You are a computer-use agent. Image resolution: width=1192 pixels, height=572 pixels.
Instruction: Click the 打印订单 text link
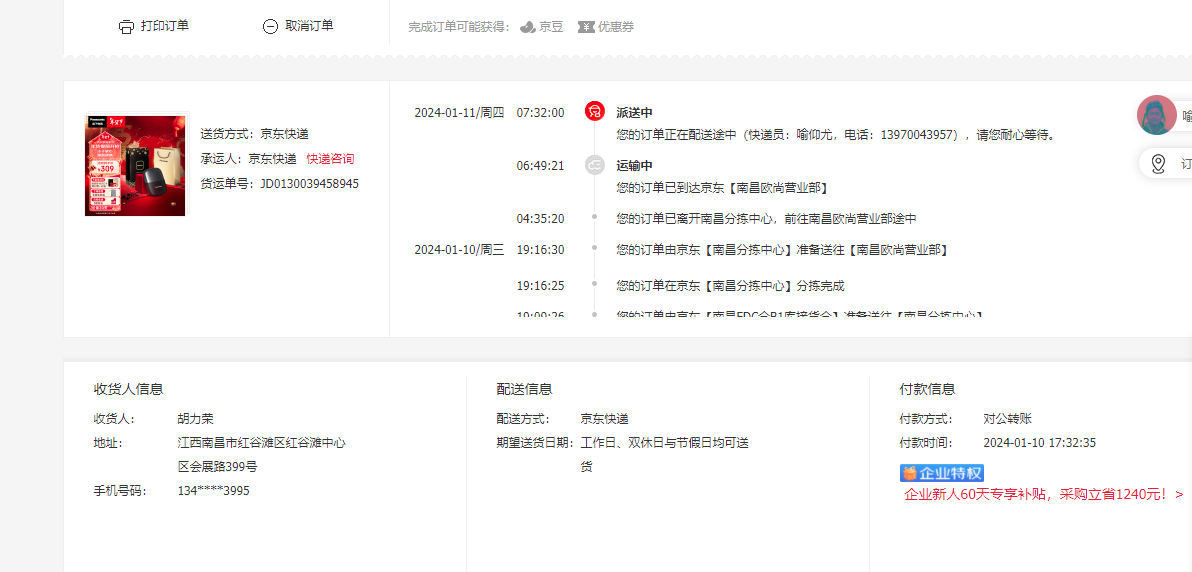(165, 26)
